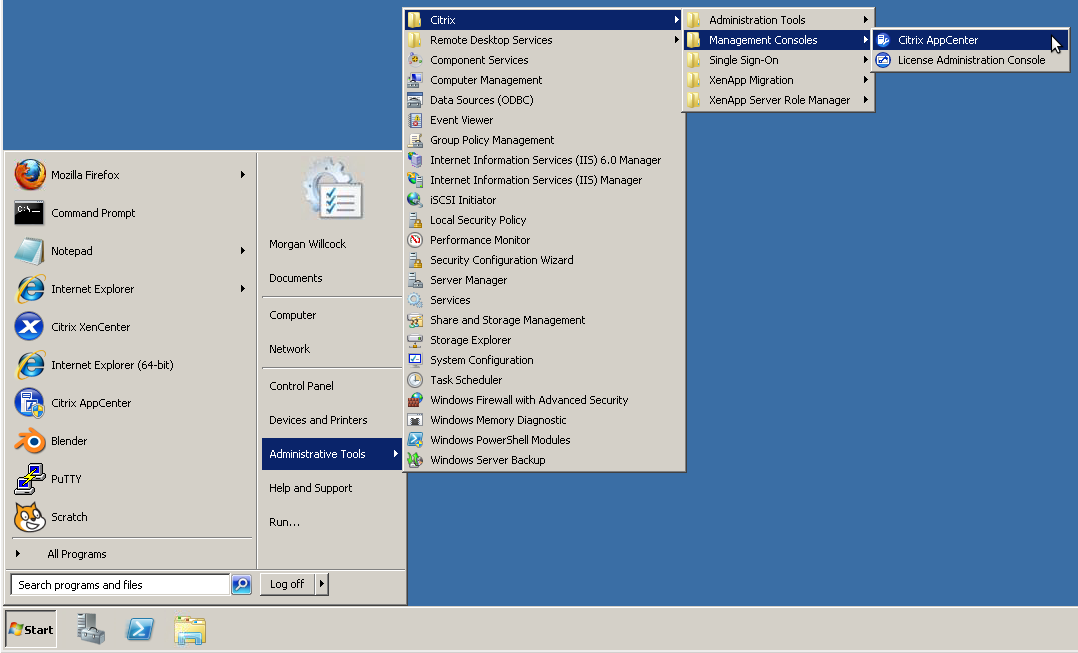Launch the Blender icon

30,441
